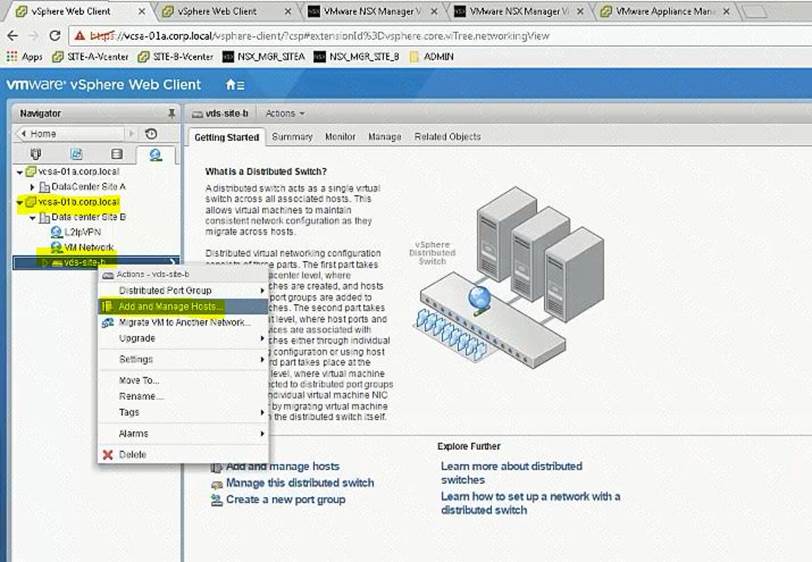Switch to the Related Objects tab
Screen dimensions: 812x562
tap(447, 137)
